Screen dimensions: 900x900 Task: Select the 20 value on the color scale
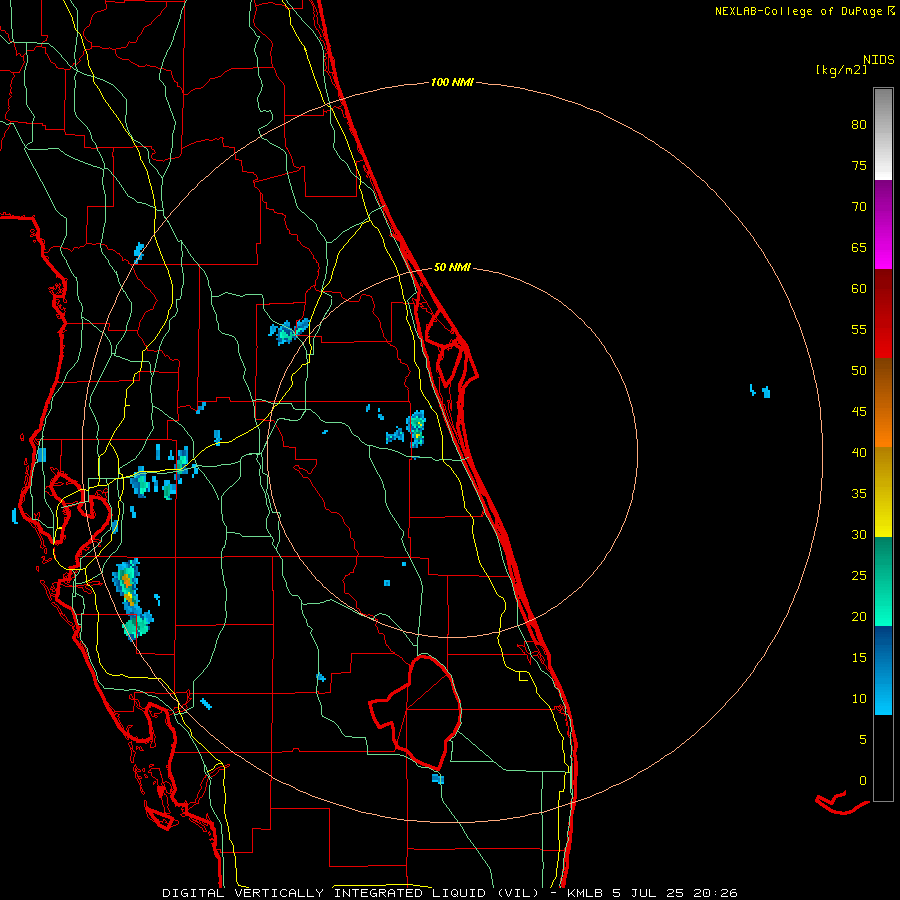[859, 616]
